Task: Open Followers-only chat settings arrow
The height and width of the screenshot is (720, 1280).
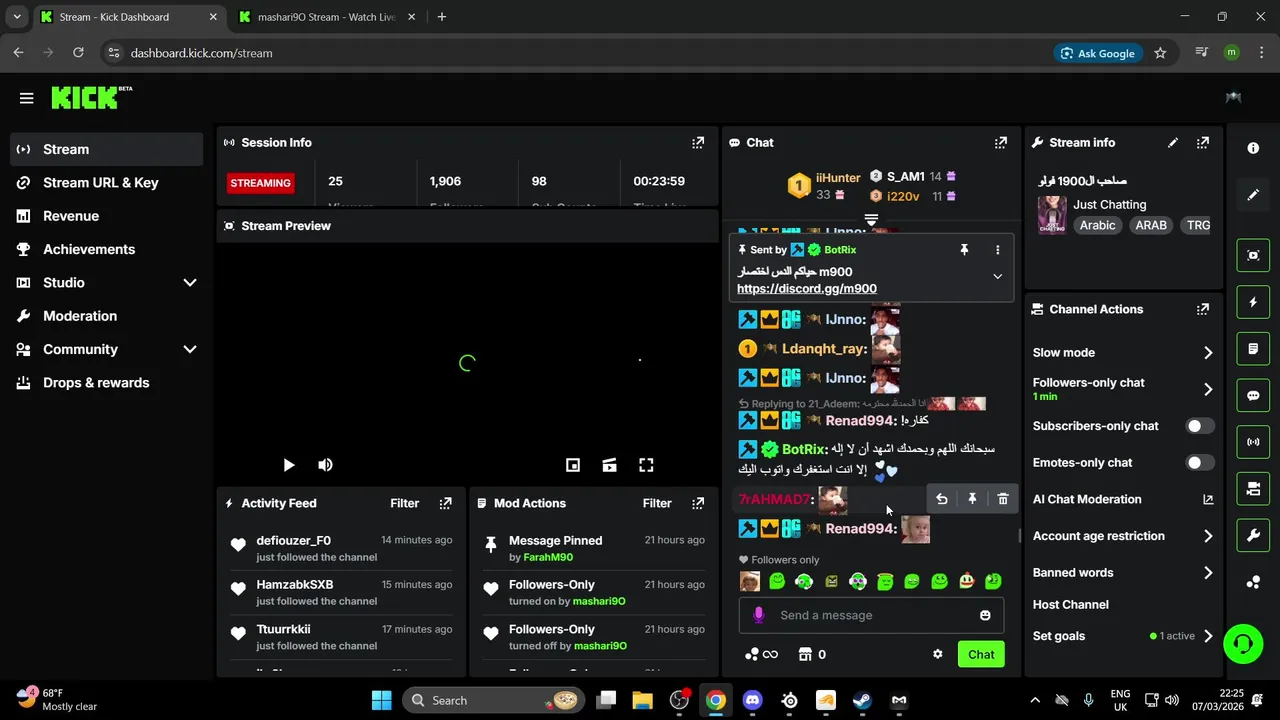Action: pyautogui.click(x=1208, y=389)
